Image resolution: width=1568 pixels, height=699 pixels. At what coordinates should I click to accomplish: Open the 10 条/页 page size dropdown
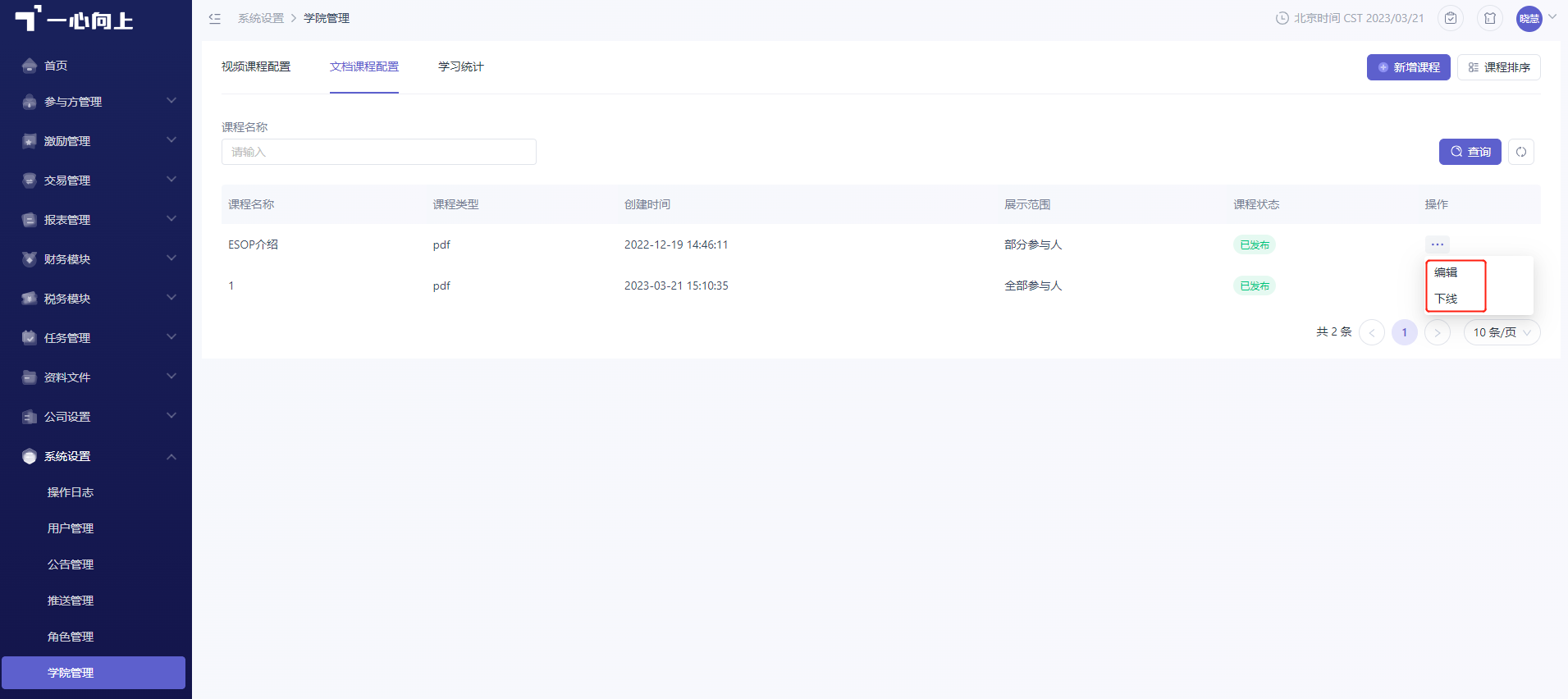(1502, 332)
